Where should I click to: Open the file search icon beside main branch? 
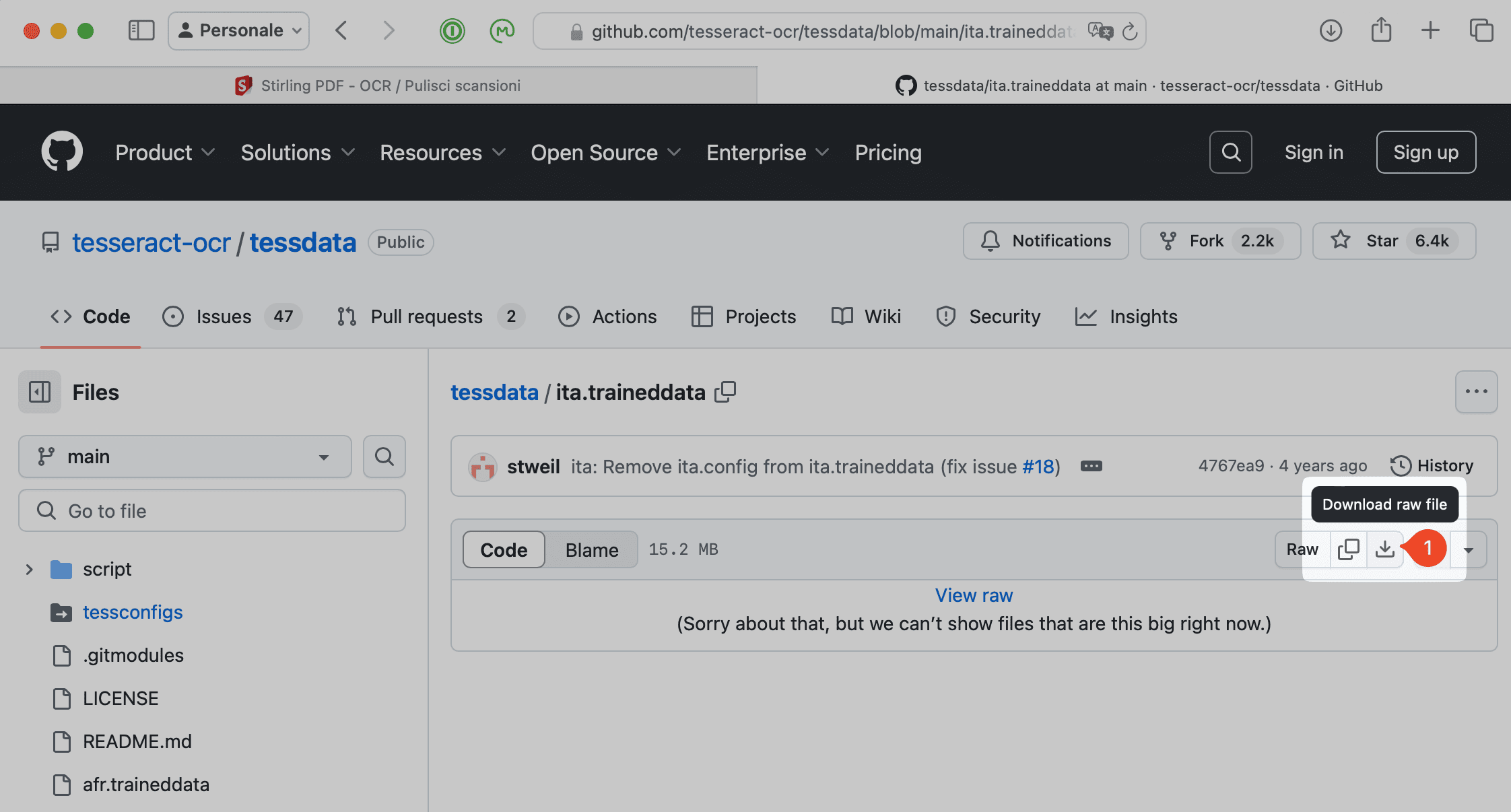384,456
